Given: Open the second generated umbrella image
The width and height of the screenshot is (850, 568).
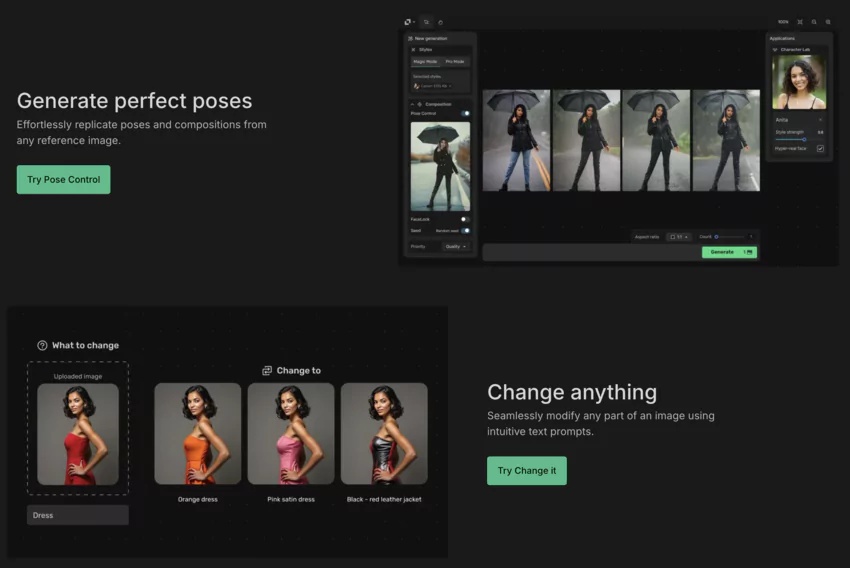Looking at the screenshot, I should (587, 140).
